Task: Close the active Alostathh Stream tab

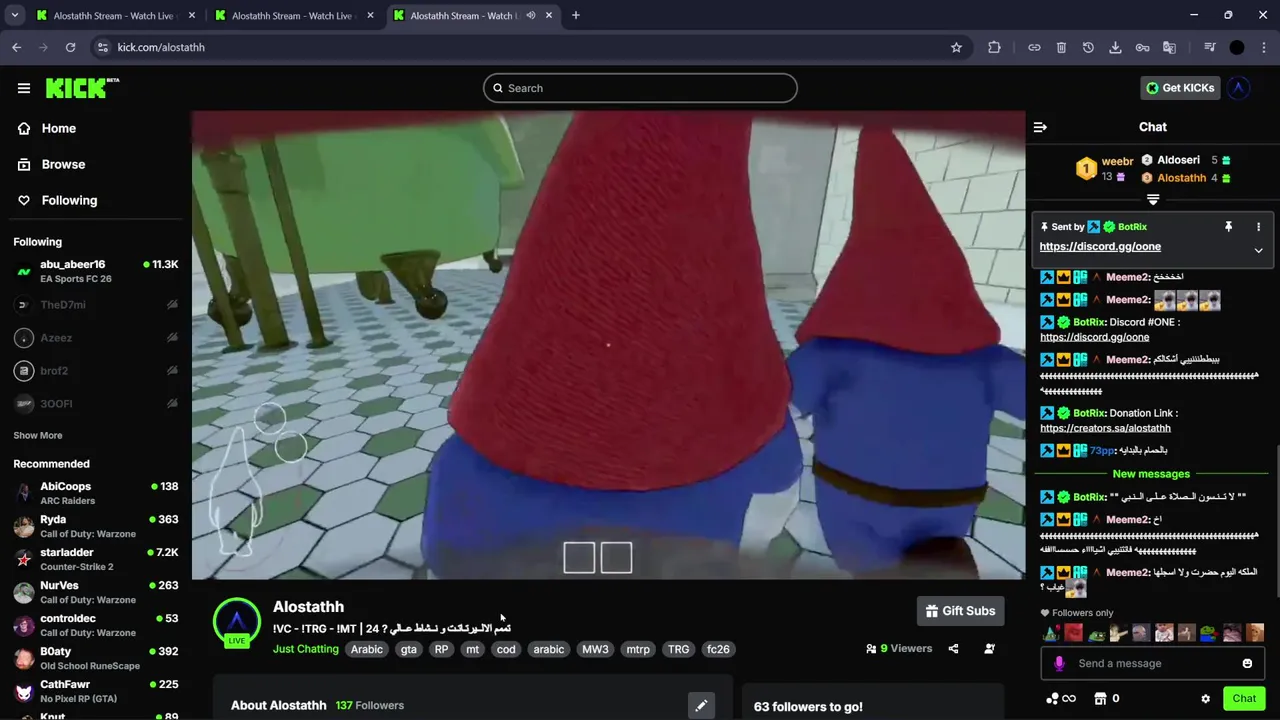Action: point(549,15)
